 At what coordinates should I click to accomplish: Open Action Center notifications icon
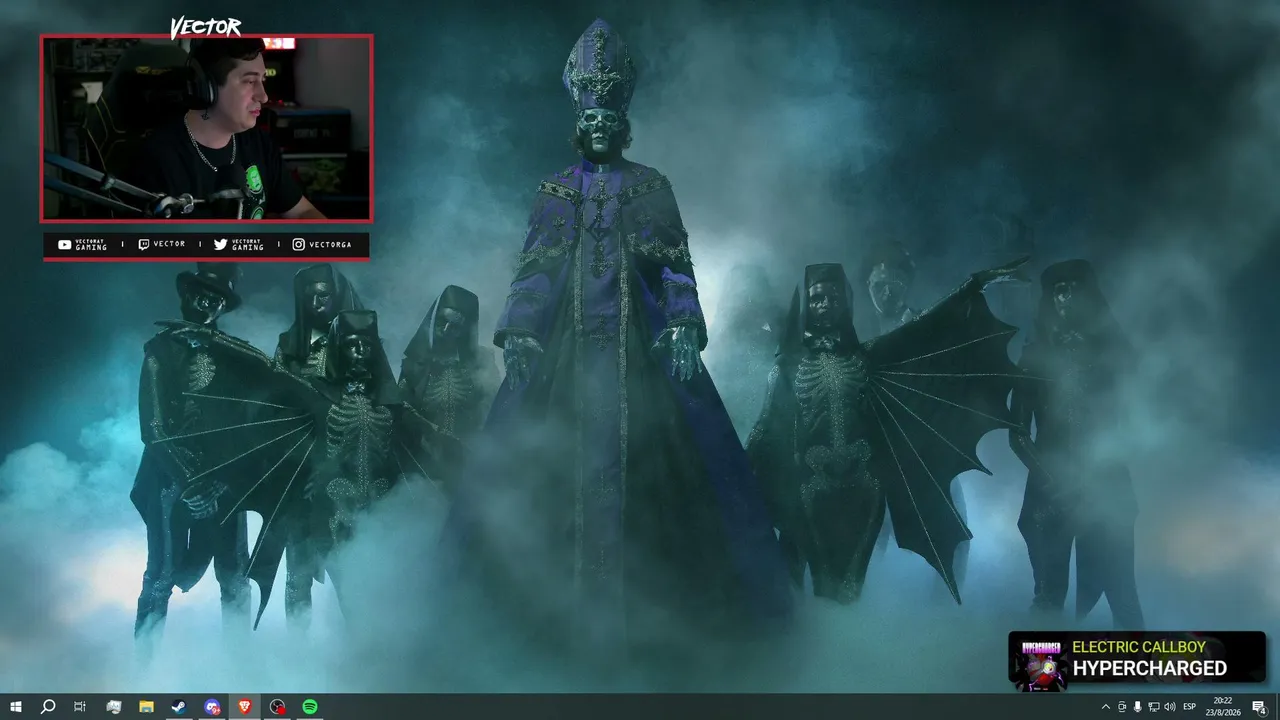[1260, 707]
